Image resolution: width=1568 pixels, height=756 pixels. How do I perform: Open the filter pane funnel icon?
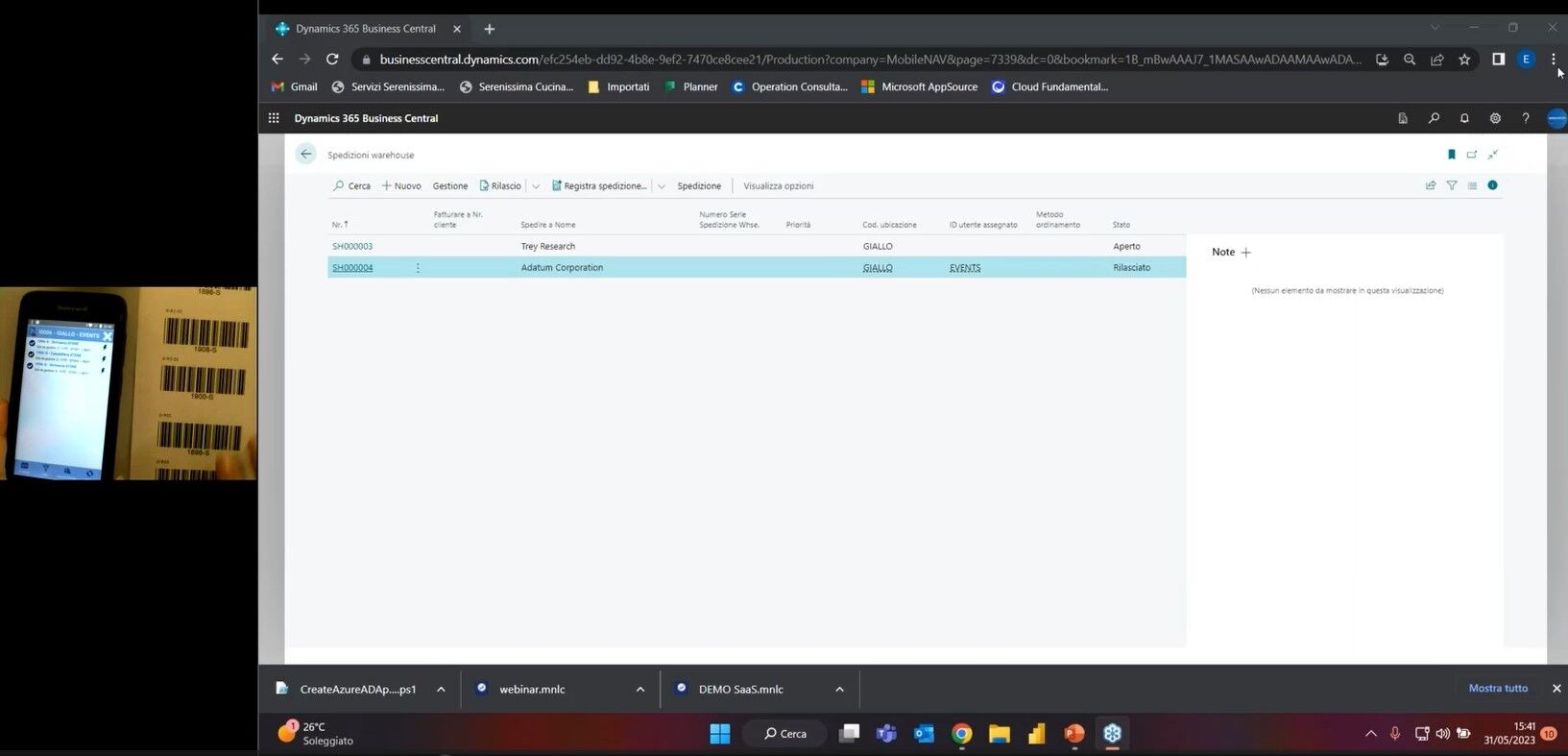(1452, 185)
